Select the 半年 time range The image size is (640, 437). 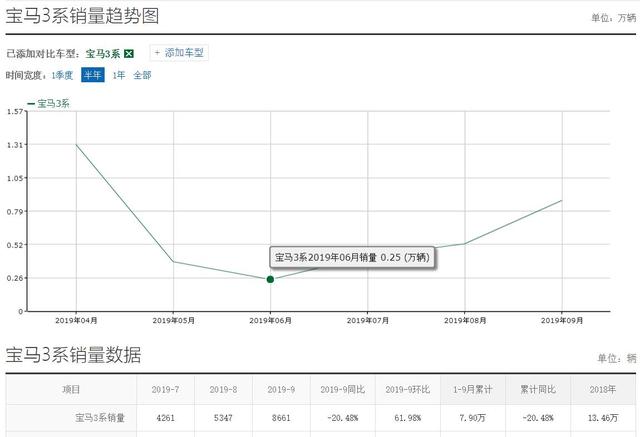93,75
